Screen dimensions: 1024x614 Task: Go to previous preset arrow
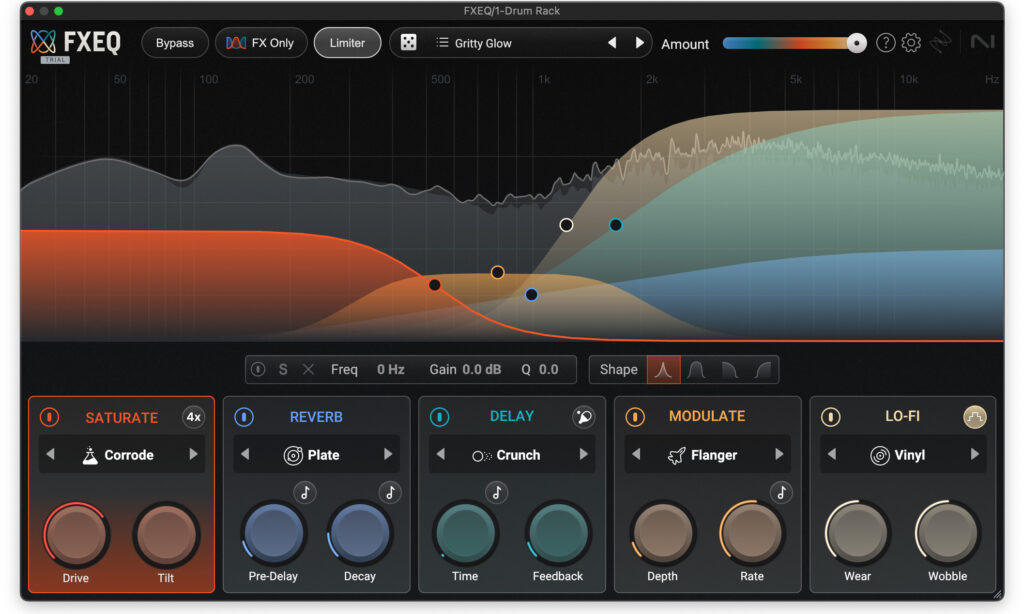coord(612,42)
